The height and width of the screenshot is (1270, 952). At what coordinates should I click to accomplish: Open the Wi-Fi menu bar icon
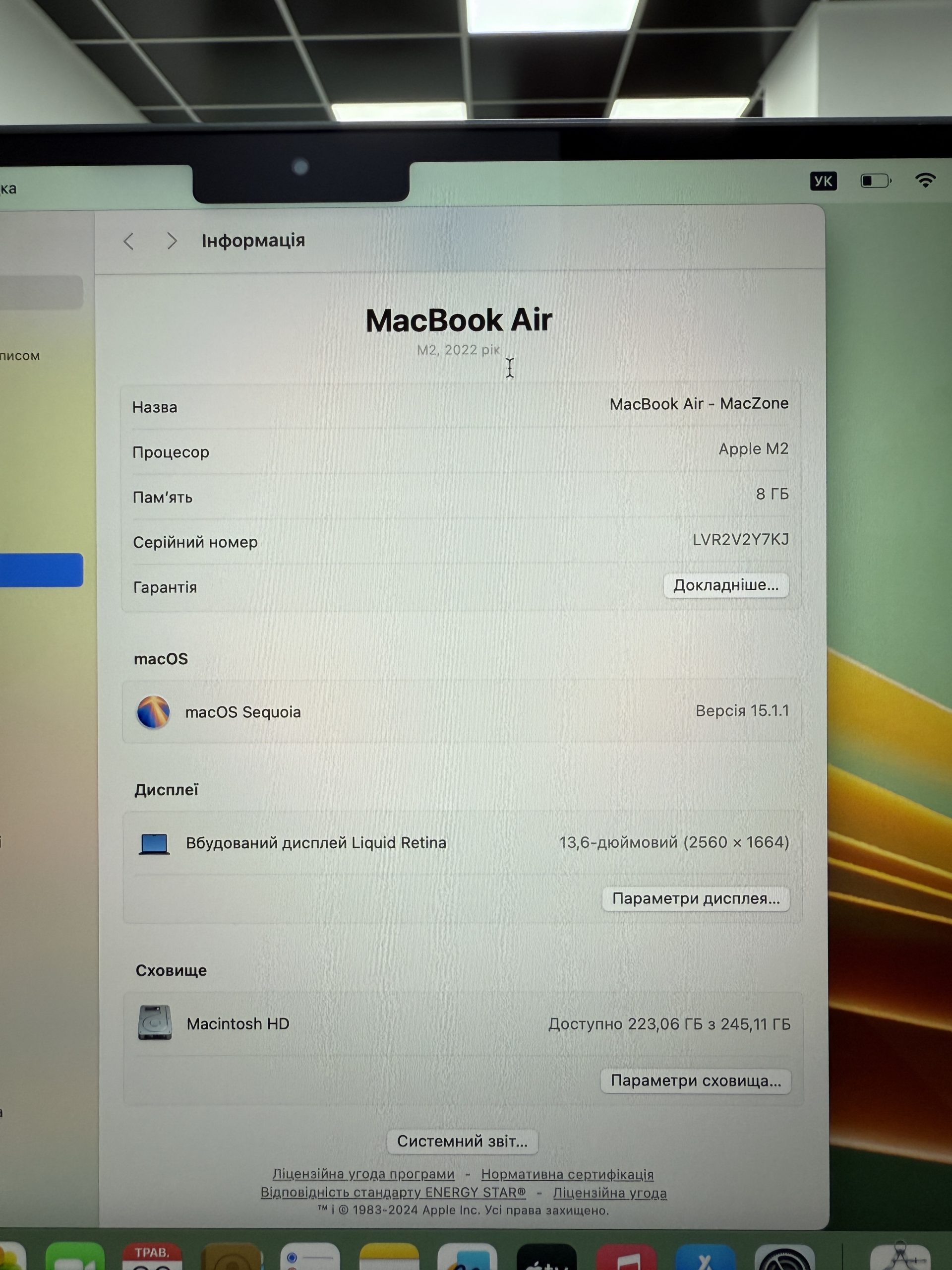[925, 180]
